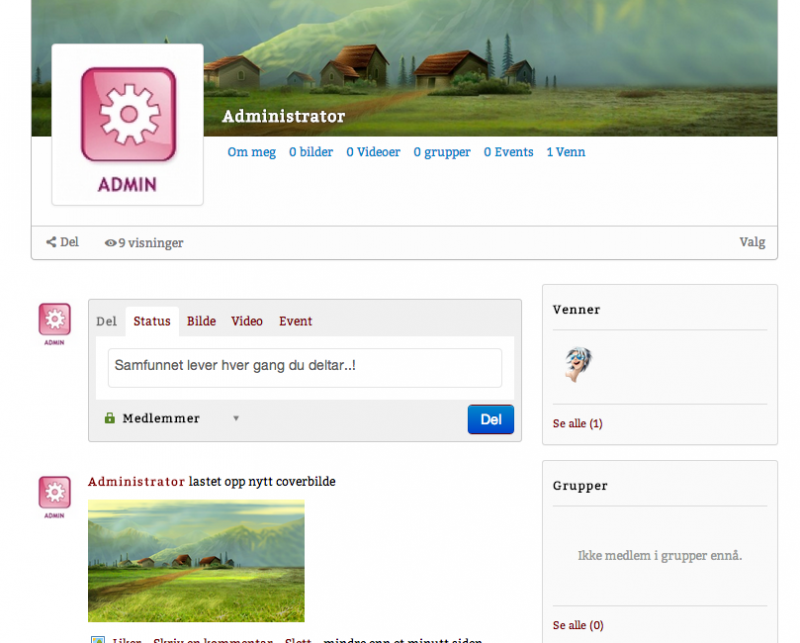Screen dimensions: 800x643
Task: Open Administrator link in activity stream
Action: click(136, 481)
